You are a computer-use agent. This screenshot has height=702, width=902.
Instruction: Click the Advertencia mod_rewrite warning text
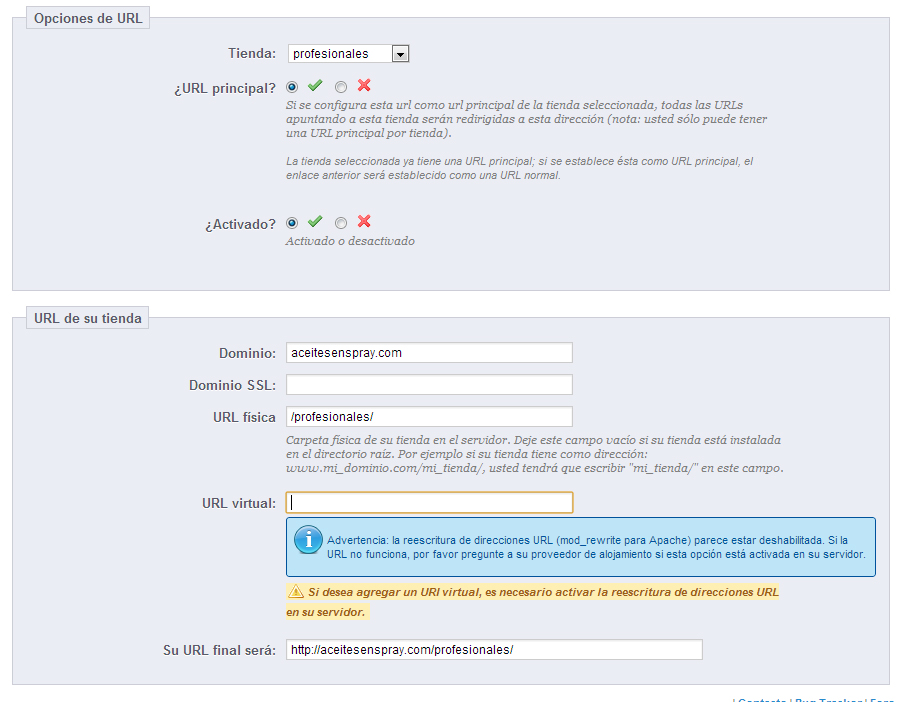tap(596, 547)
